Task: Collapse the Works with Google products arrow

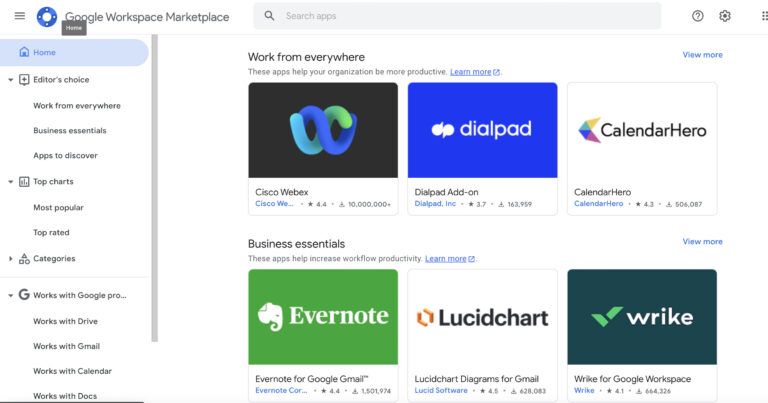Action: (10, 295)
